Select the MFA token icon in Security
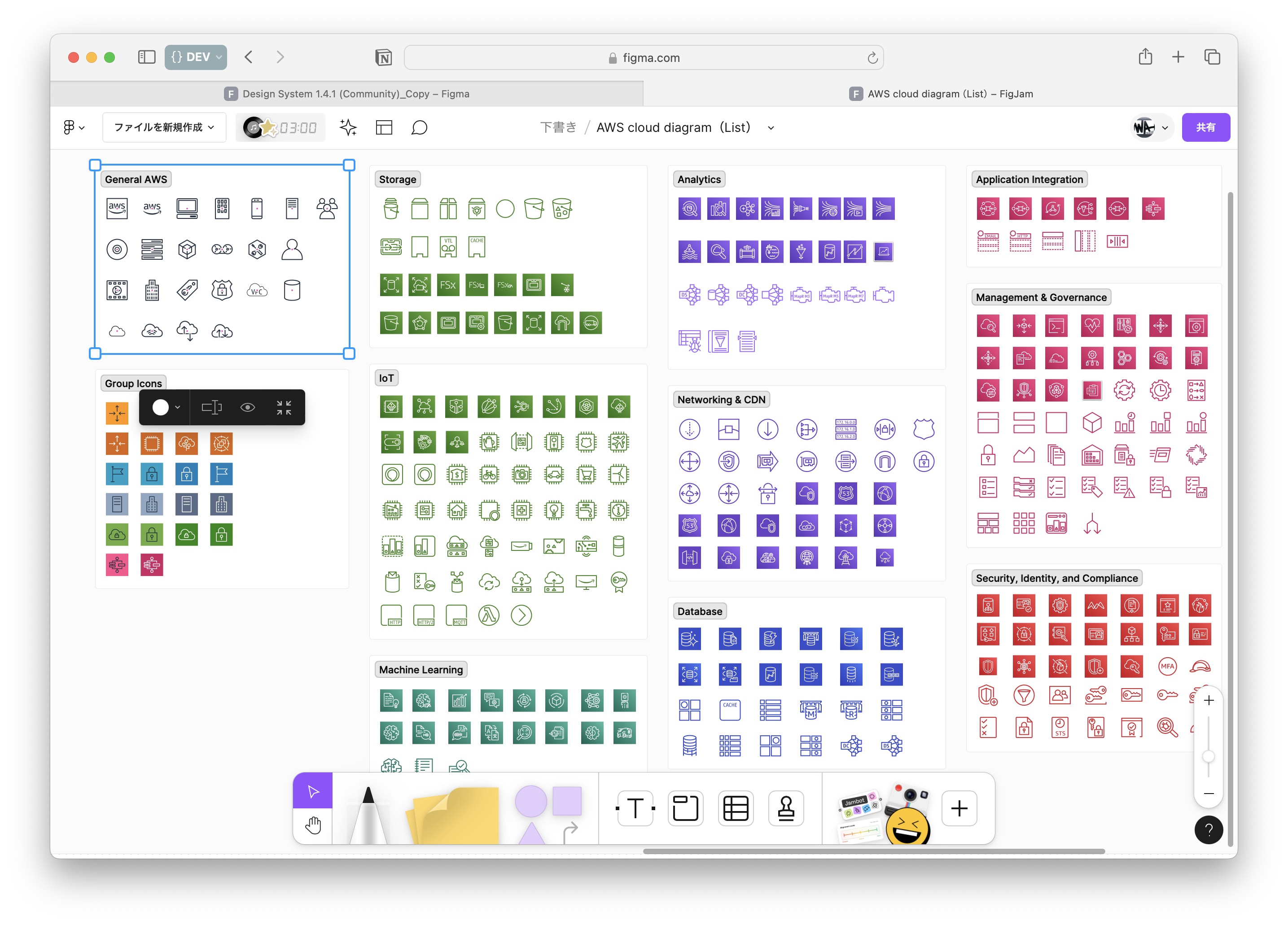The image size is (1288, 925). click(1168, 666)
